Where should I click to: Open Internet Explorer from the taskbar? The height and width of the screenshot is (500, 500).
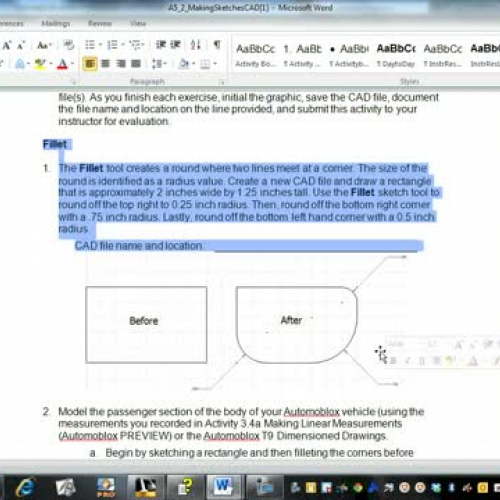tap(25, 488)
